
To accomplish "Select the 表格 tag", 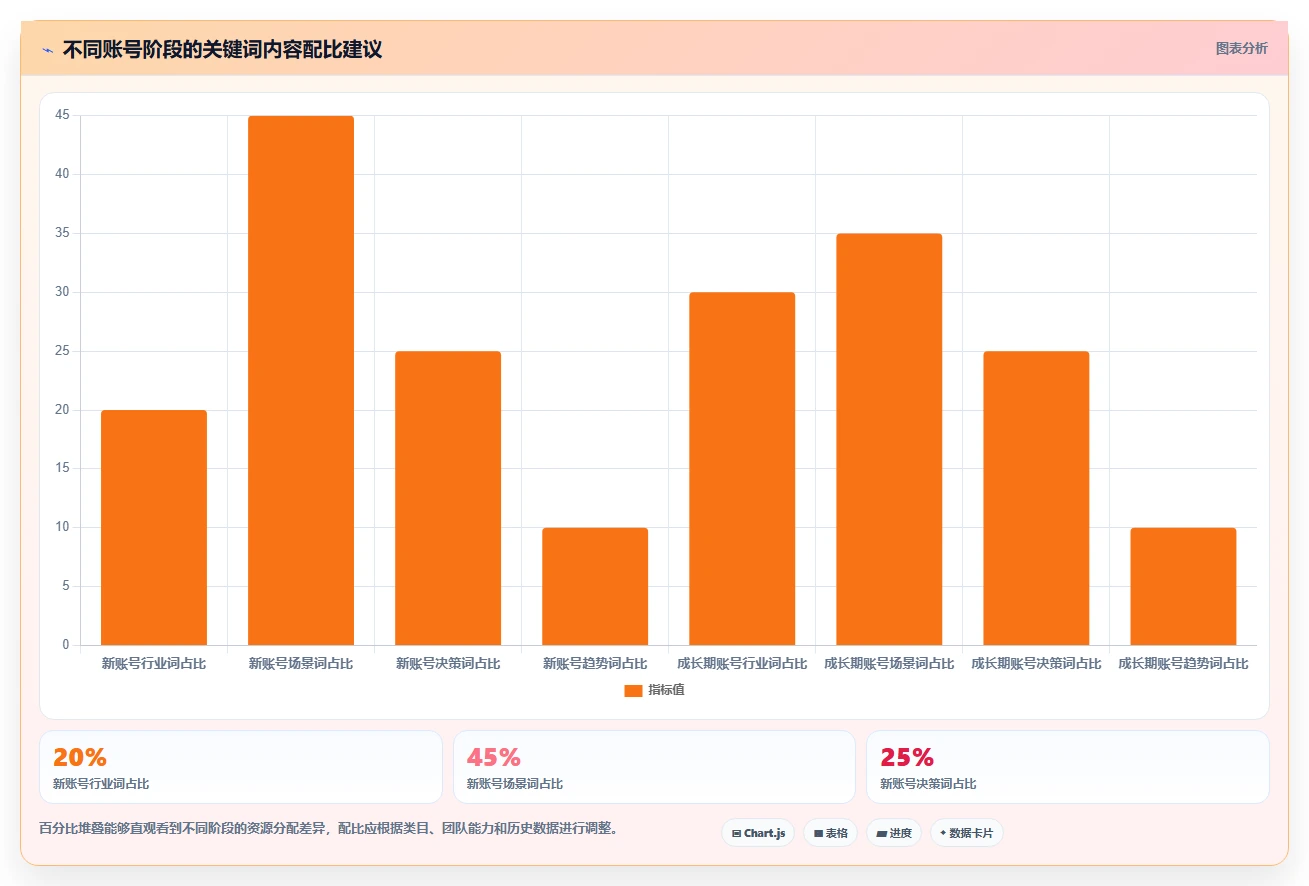I will [x=830, y=833].
